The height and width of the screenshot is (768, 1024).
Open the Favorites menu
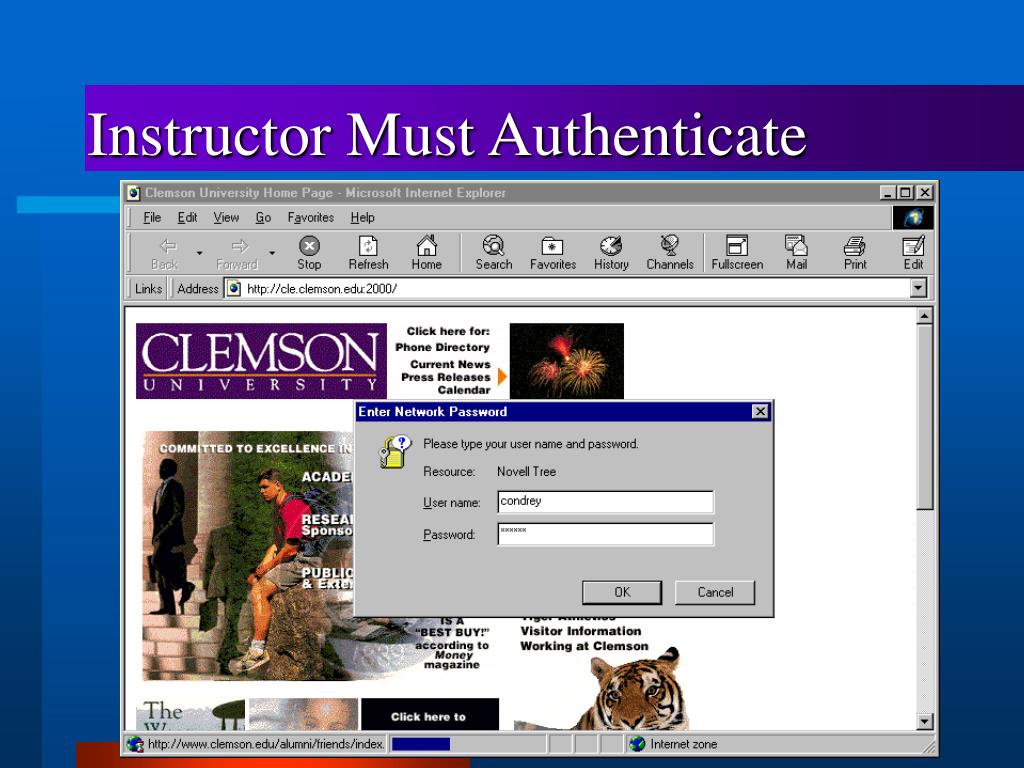tap(311, 217)
